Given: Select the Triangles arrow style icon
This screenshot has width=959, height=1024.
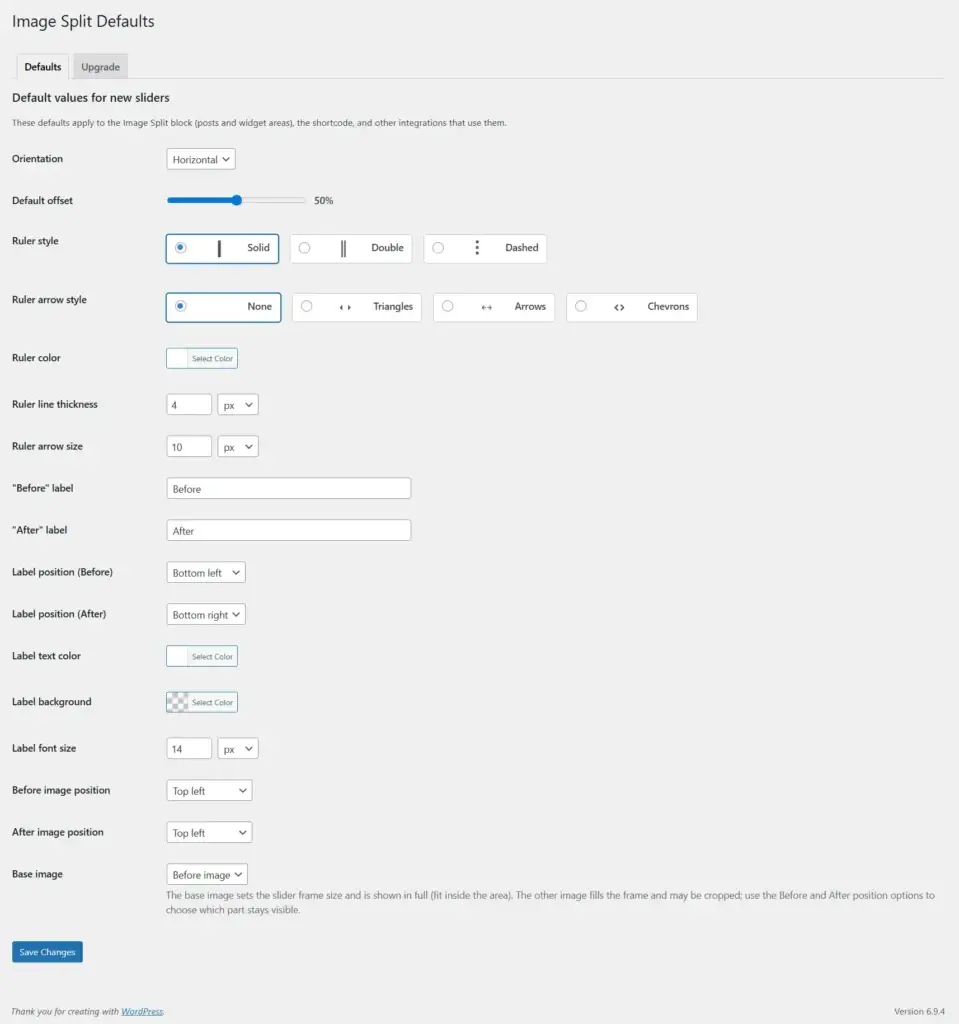Looking at the screenshot, I should 345,307.
